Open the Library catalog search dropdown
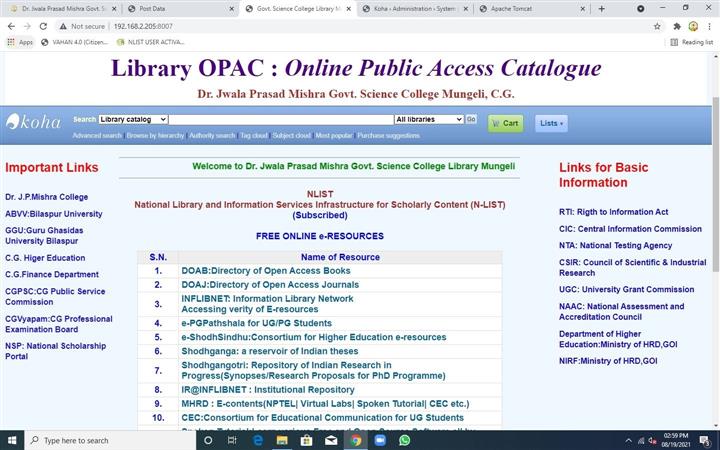Viewport: 720px width, 450px height. coord(133,119)
